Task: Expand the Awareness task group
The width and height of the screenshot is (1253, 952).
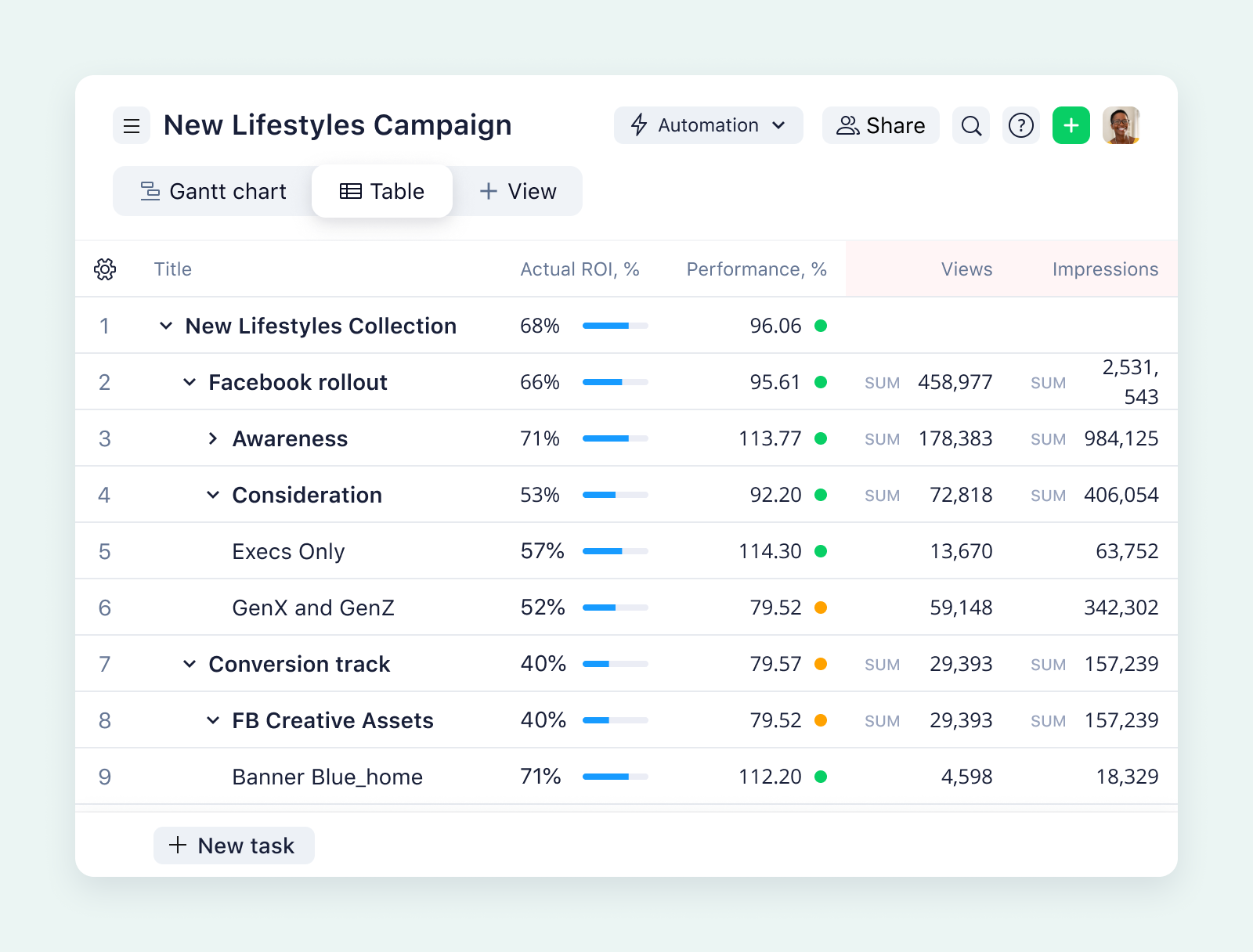Action: pos(211,439)
